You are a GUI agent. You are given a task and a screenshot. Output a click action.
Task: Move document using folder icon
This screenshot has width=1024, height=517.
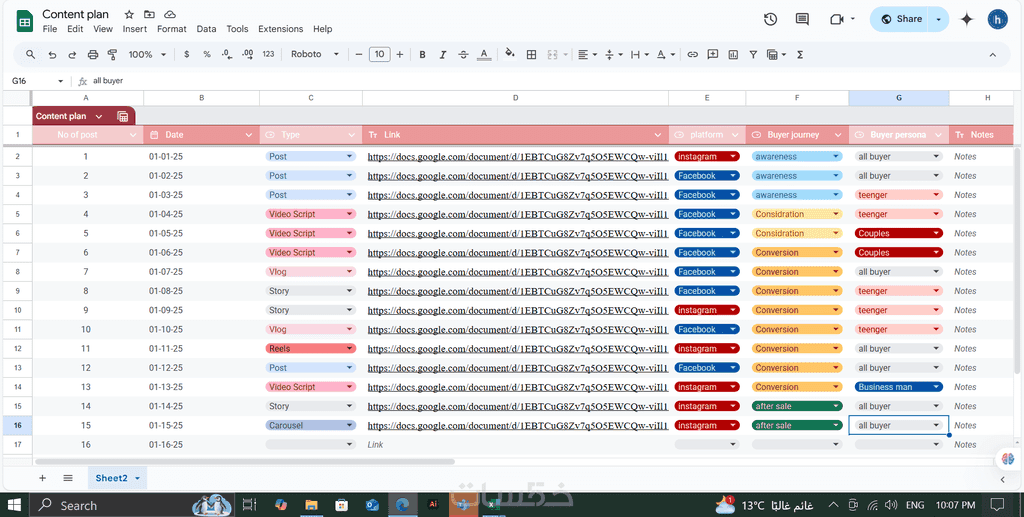[x=150, y=14]
